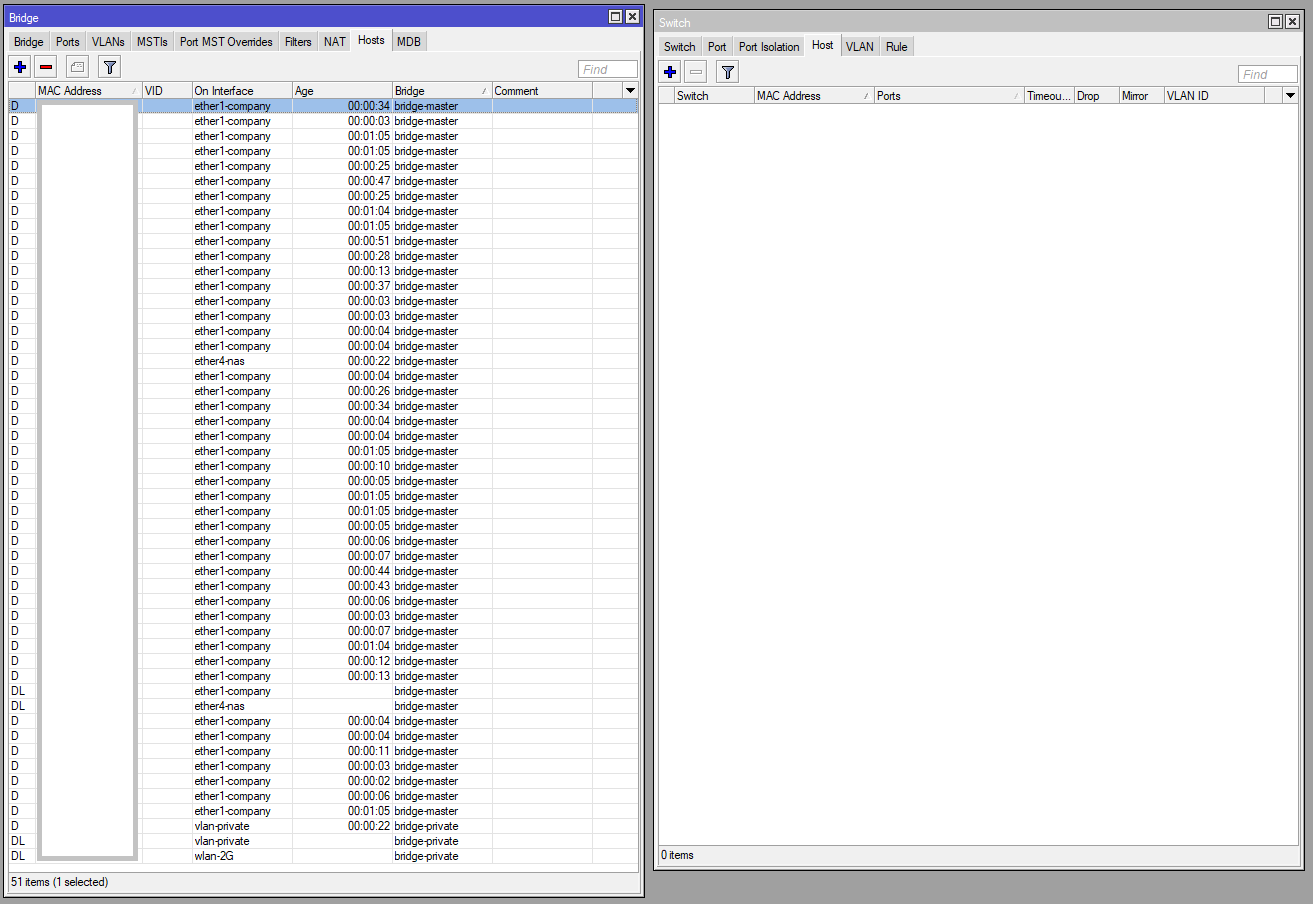Screen dimensions: 1313x904
Task: Click the Find field in Switch window
Action: pyautogui.click(x=1267, y=73)
